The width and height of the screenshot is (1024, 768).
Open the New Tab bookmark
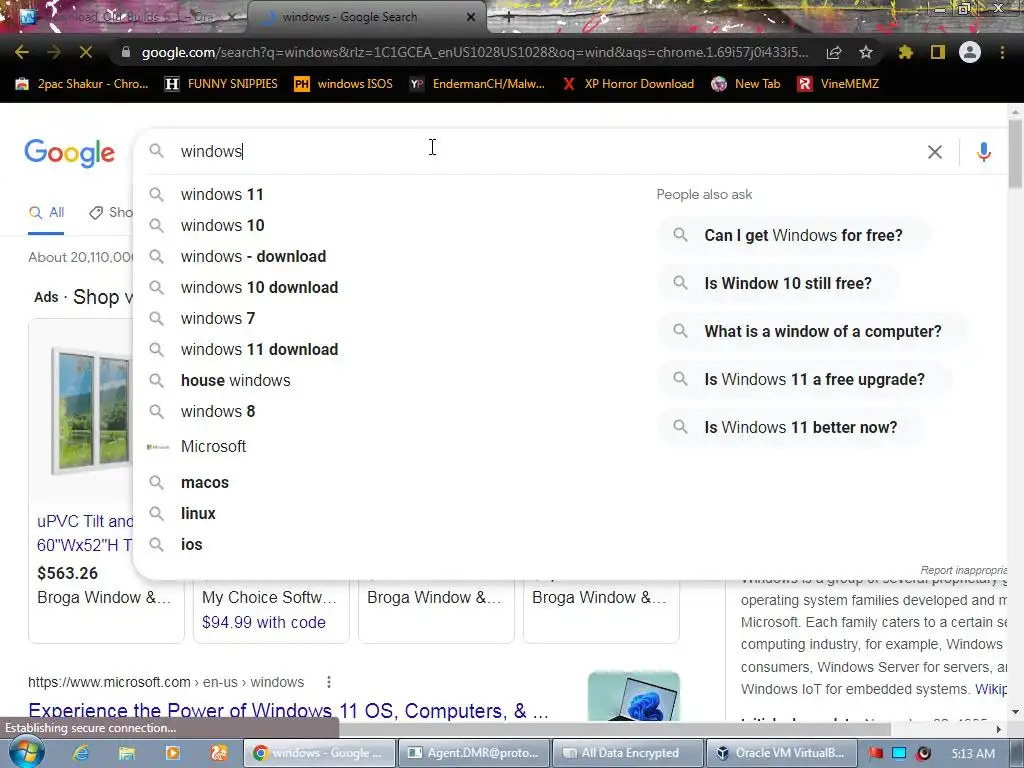tap(746, 84)
